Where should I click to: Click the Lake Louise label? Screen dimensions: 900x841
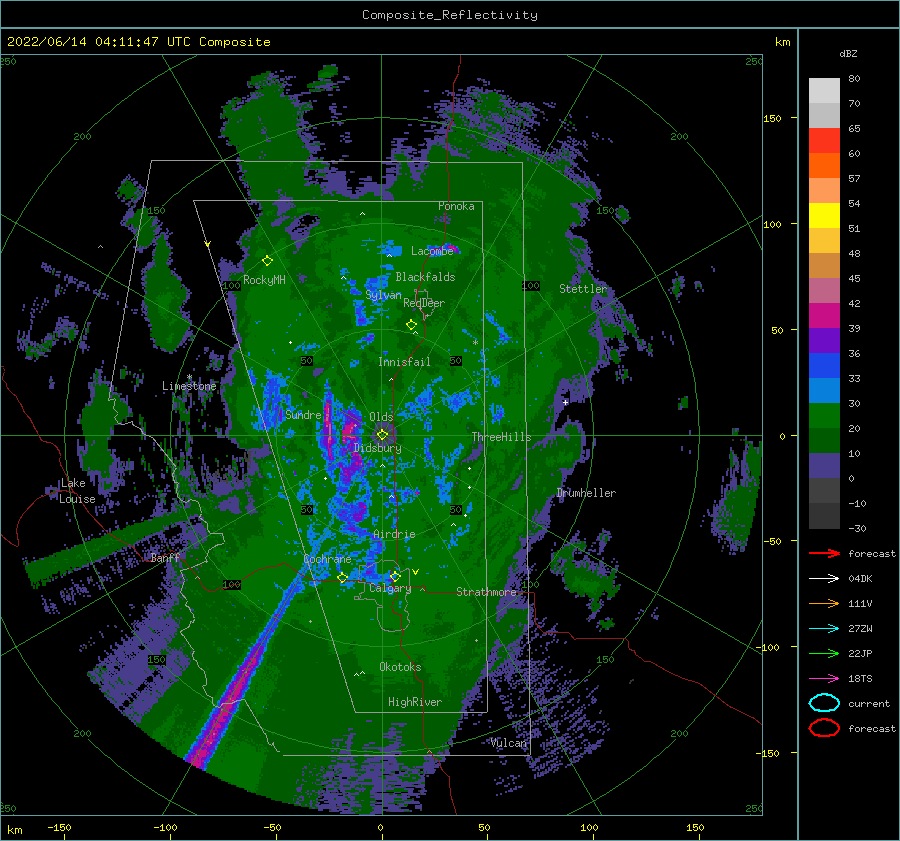click(x=77, y=491)
